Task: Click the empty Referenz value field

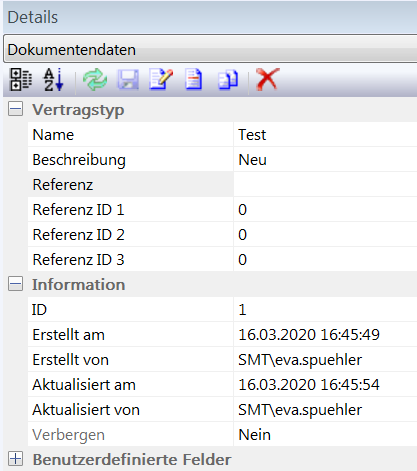Action: [x=325, y=184]
